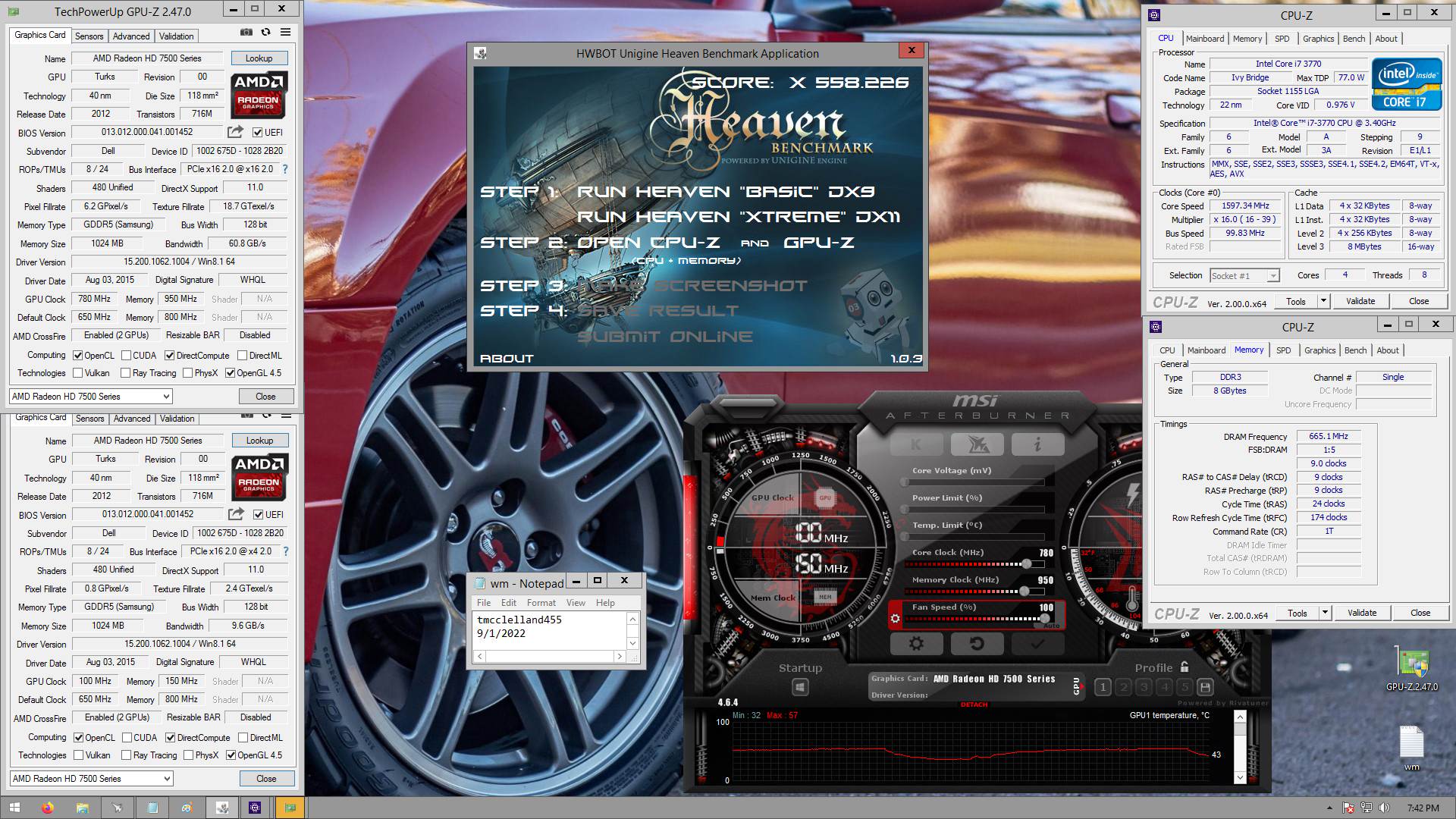The width and height of the screenshot is (1456, 819).
Task: Click the Afterburner profile lock icon
Action: pyautogui.click(x=1185, y=667)
